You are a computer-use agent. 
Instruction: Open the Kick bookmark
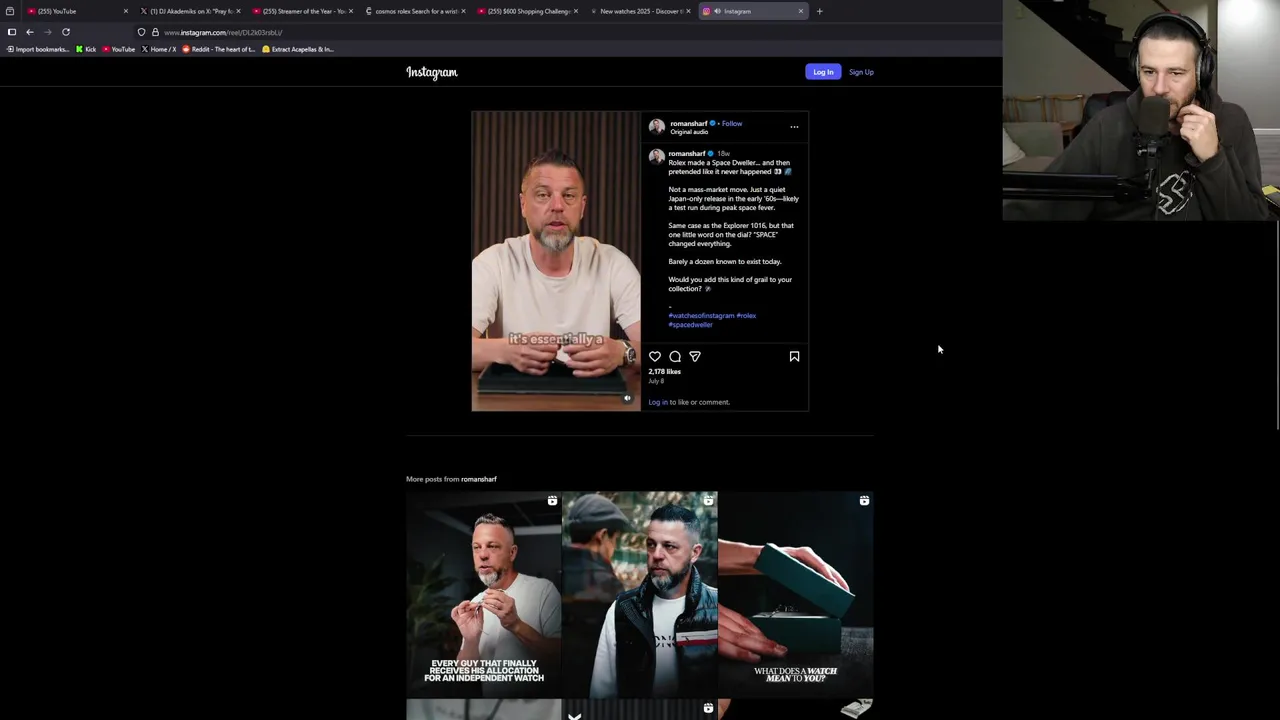point(86,49)
